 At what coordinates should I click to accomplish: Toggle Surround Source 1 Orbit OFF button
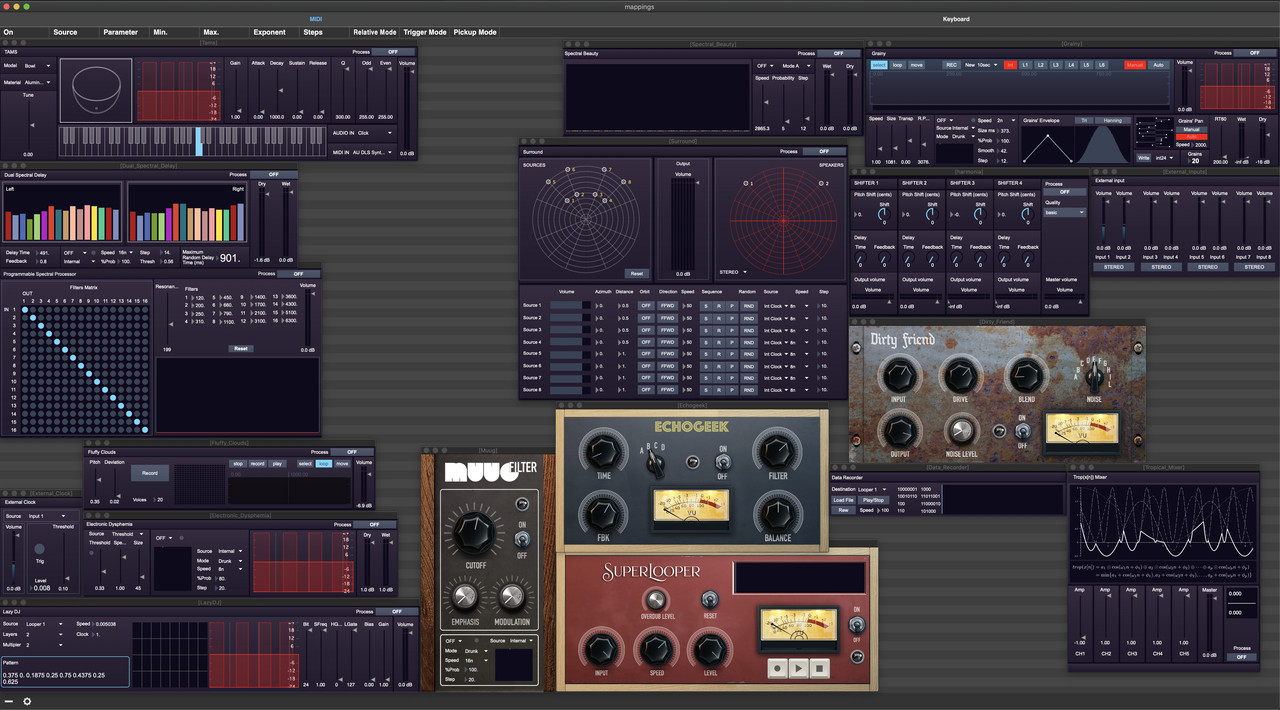click(x=646, y=305)
